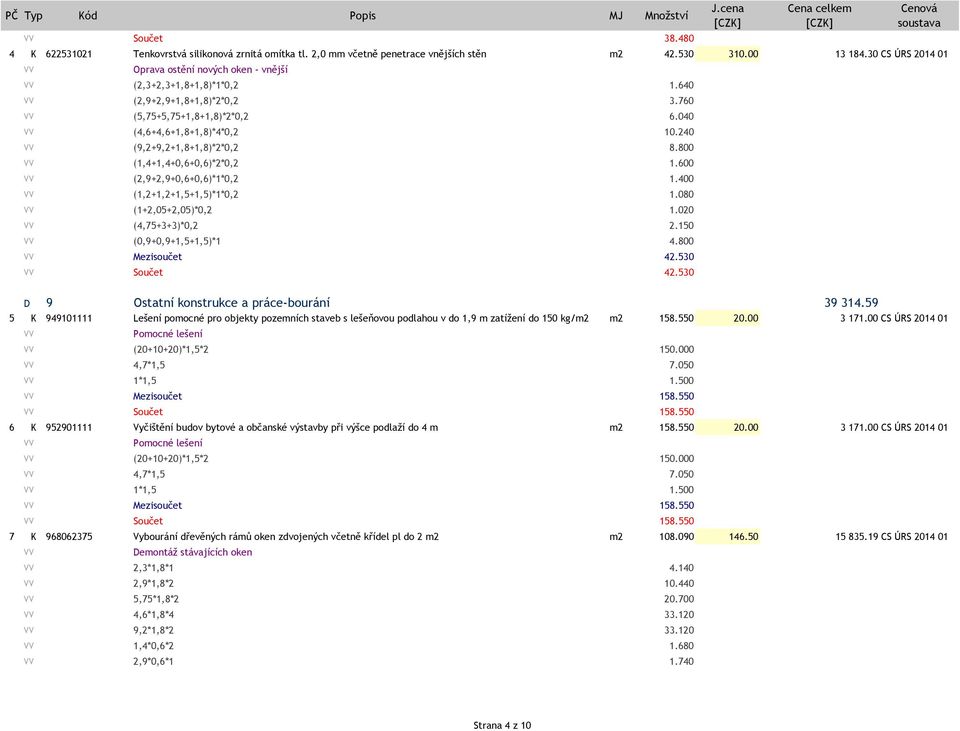Select the section total 39 314.59

tap(851, 302)
